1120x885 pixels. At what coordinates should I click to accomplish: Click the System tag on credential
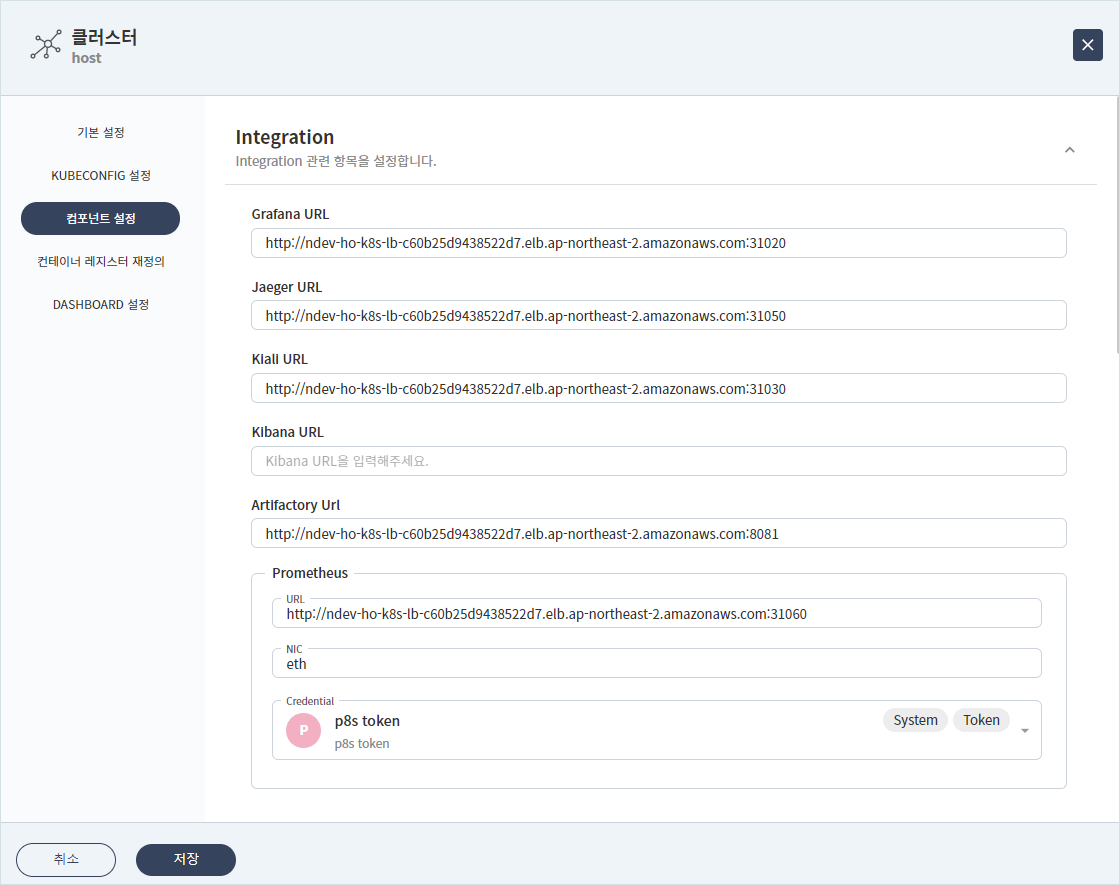[915, 720]
